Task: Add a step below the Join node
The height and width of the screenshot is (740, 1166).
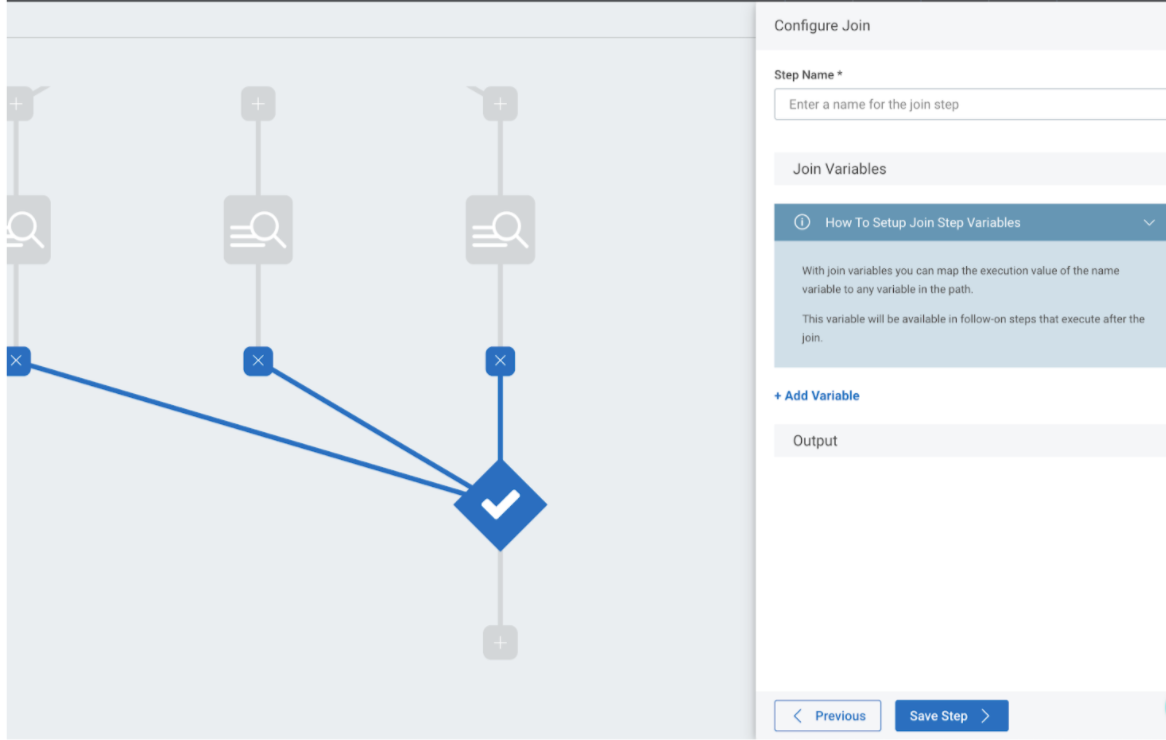Action: coord(500,642)
